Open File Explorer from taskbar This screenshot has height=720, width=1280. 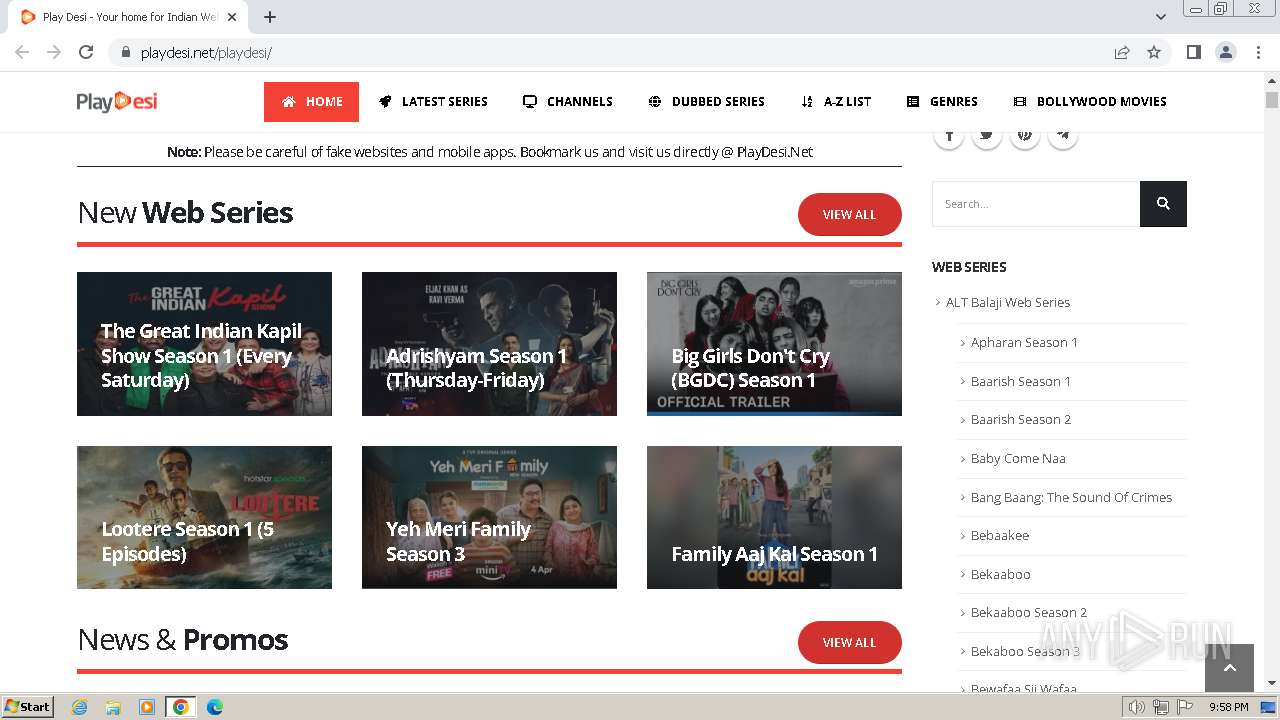coord(113,707)
